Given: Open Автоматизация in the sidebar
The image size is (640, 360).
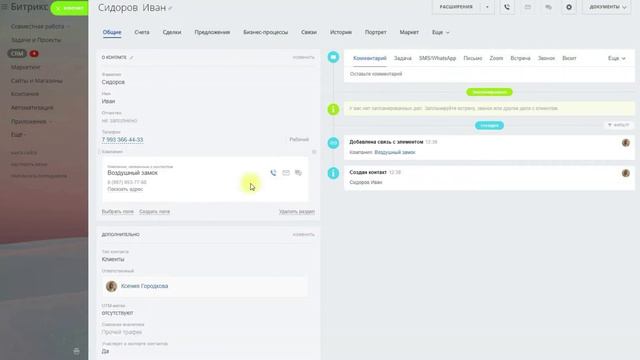Looking at the screenshot, I should click(32, 108).
